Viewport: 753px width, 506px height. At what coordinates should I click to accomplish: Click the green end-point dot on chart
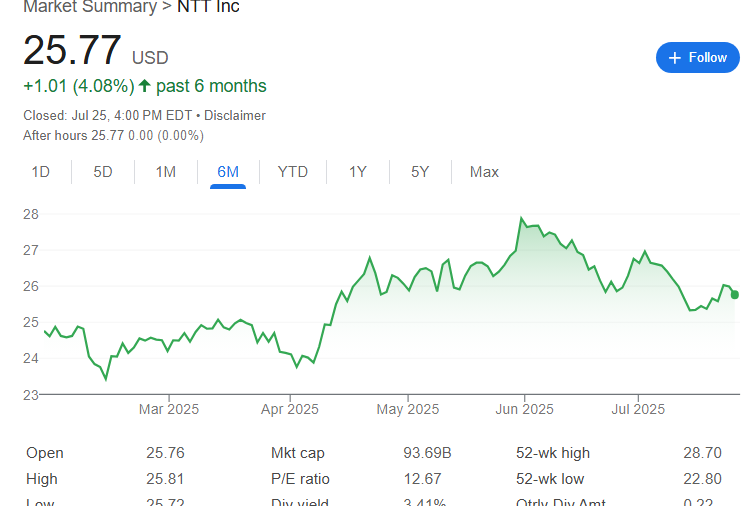pos(735,294)
